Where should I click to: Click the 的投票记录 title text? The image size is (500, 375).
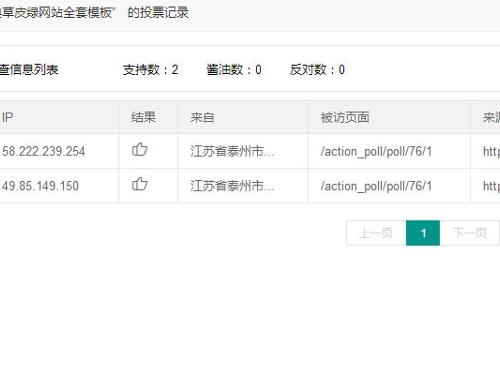(158, 13)
